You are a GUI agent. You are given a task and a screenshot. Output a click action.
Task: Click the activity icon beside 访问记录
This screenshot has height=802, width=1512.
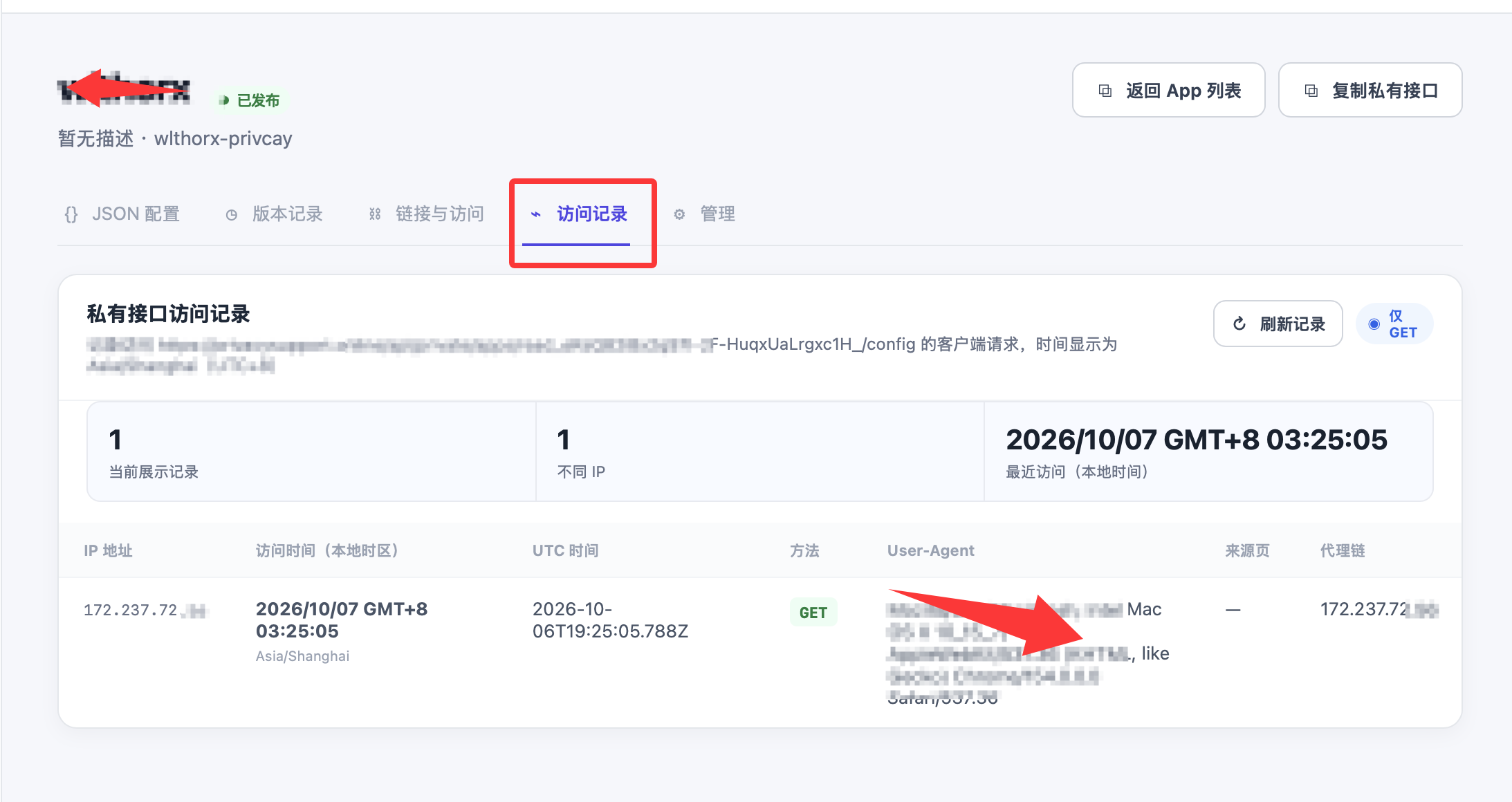535,214
